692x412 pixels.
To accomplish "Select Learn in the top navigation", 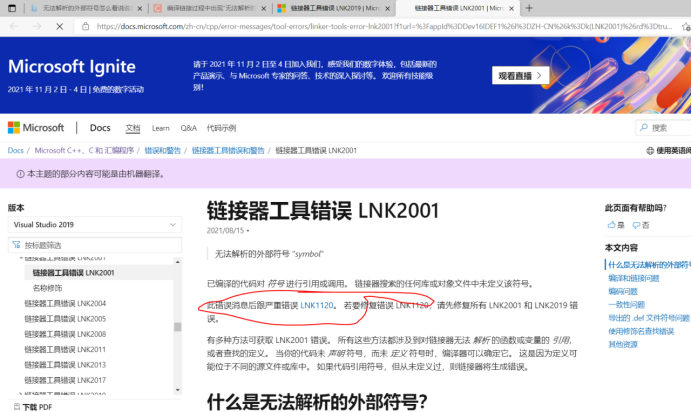I will pyautogui.click(x=160, y=128).
